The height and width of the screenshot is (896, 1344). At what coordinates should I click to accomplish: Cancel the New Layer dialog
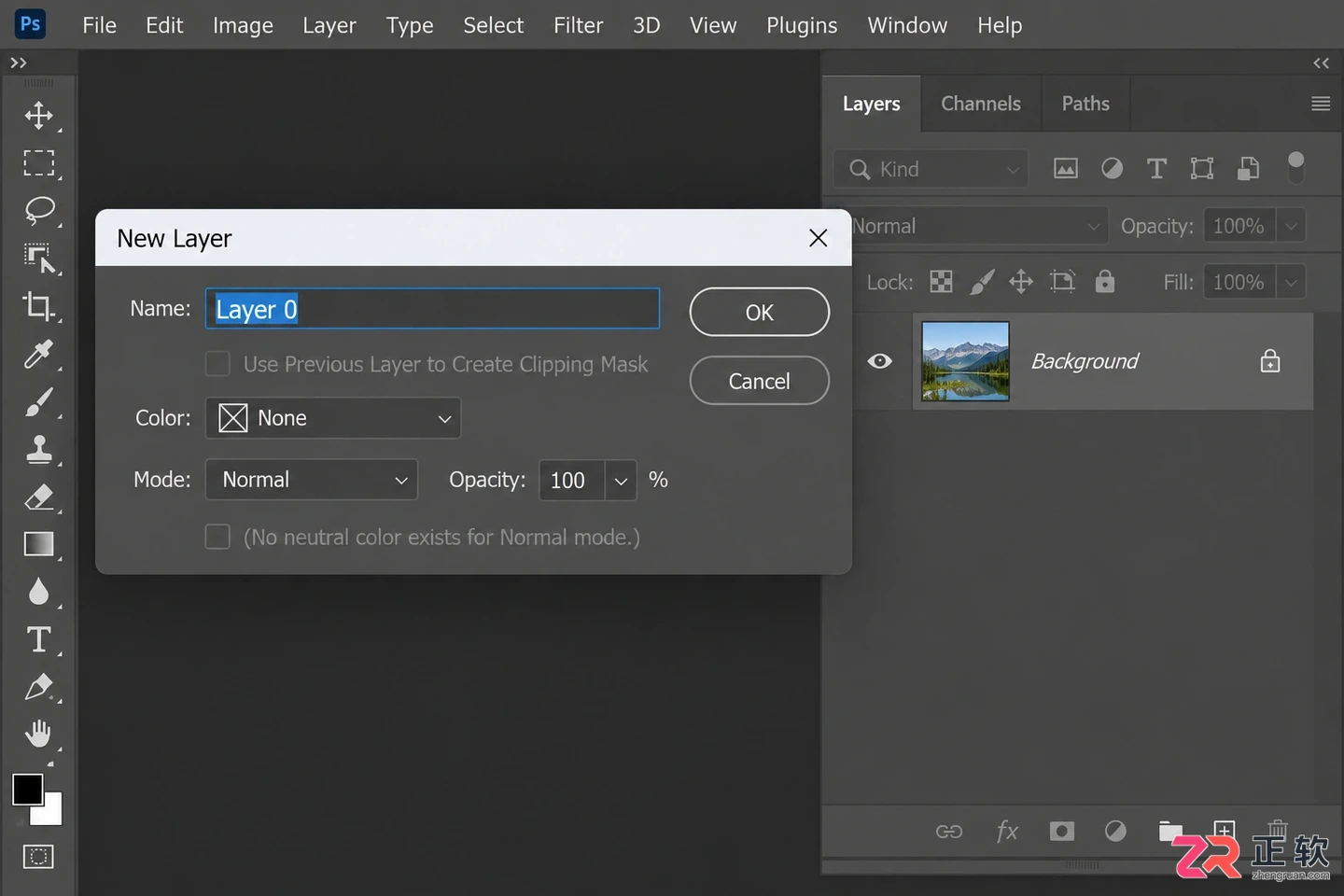click(x=760, y=381)
